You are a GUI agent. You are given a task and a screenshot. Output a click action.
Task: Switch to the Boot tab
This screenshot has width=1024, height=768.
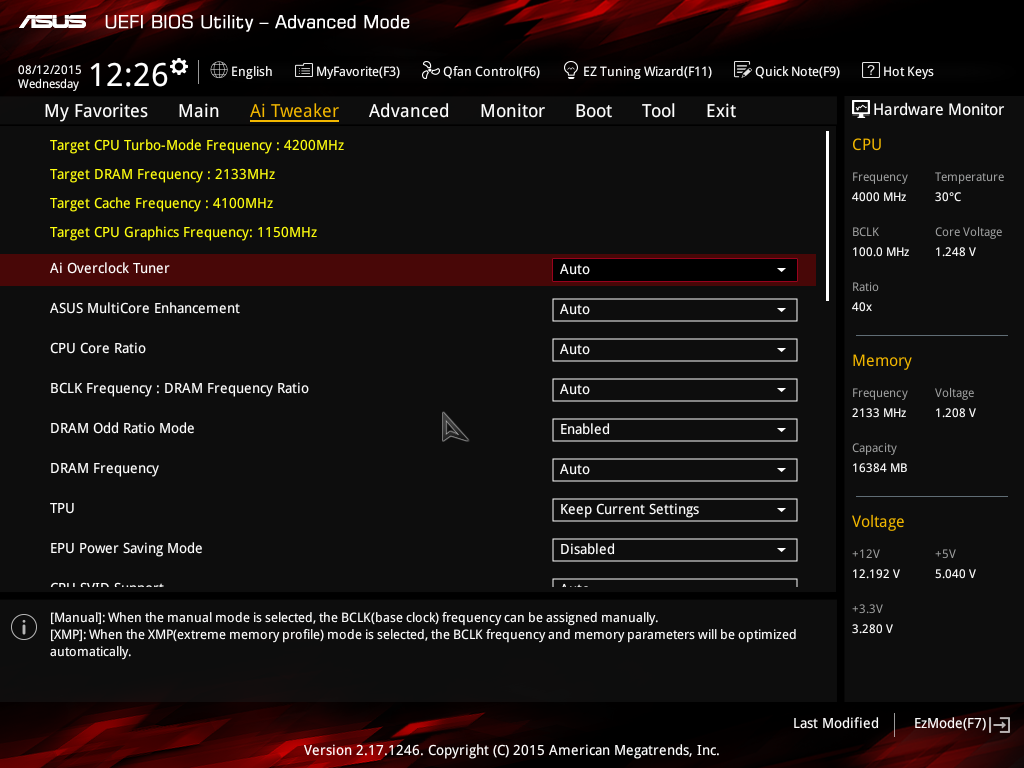(x=593, y=111)
